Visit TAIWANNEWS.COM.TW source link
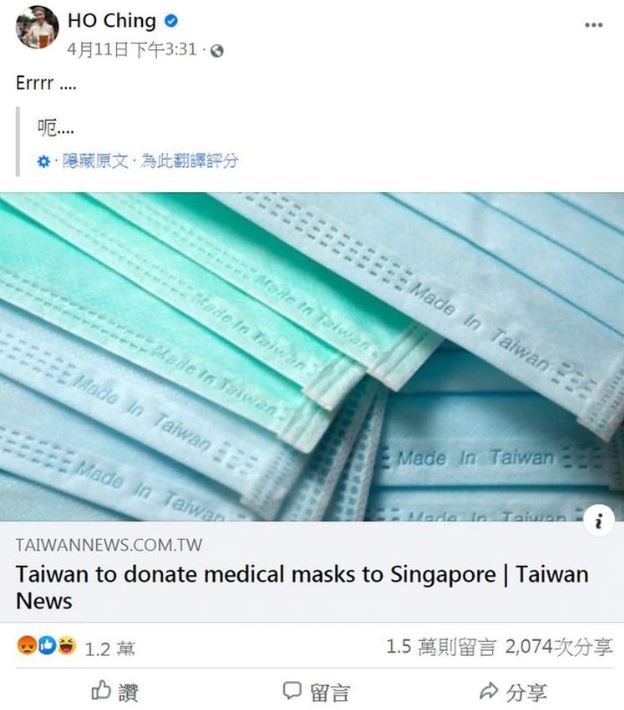This screenshot has height=710, width=624. 109,545
